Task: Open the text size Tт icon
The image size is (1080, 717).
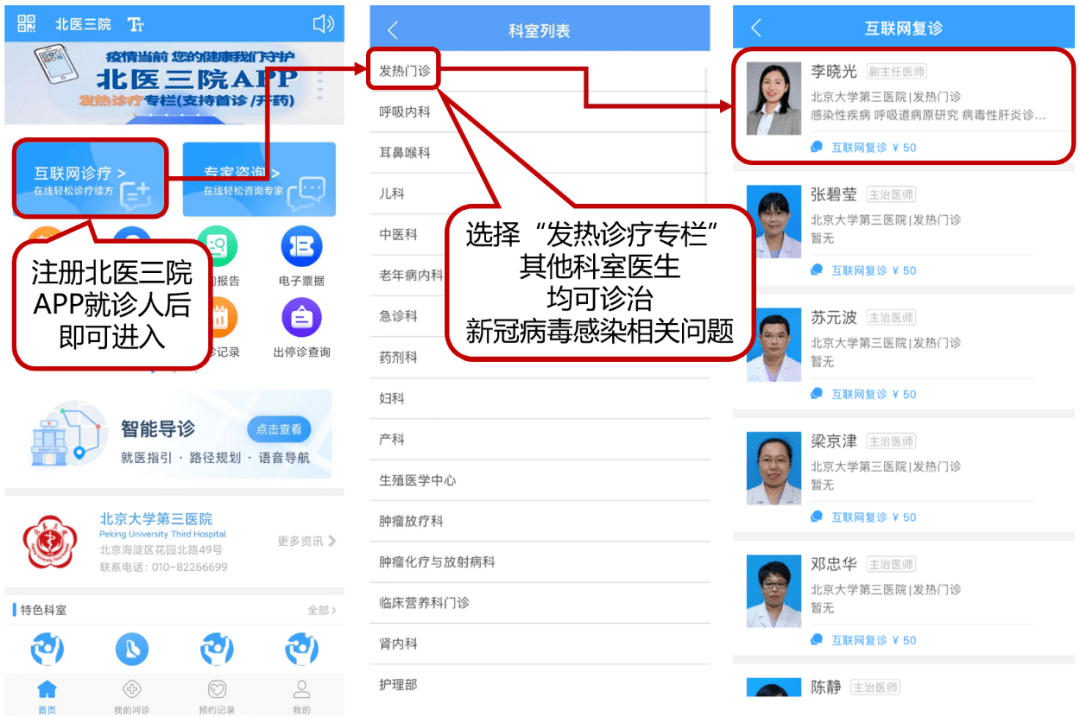Action: (x=135, y=25)
